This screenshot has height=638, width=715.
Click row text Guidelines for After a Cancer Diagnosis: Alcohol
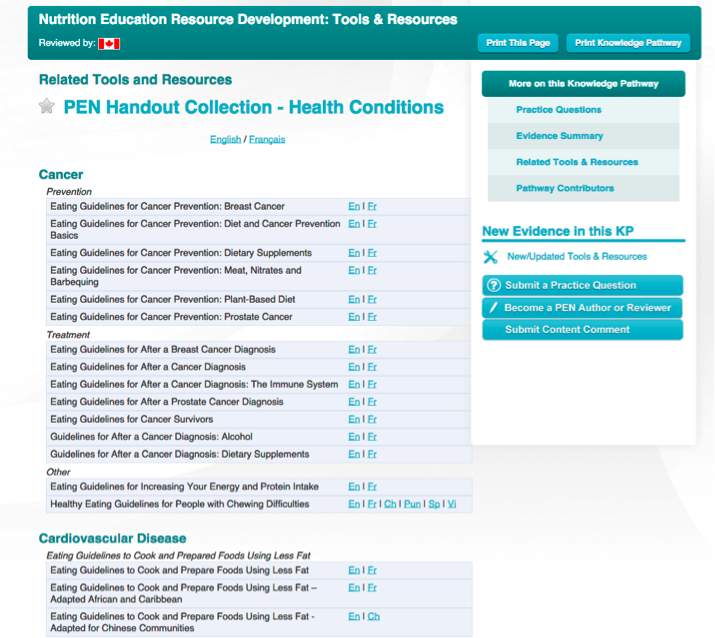coord(151,437)
